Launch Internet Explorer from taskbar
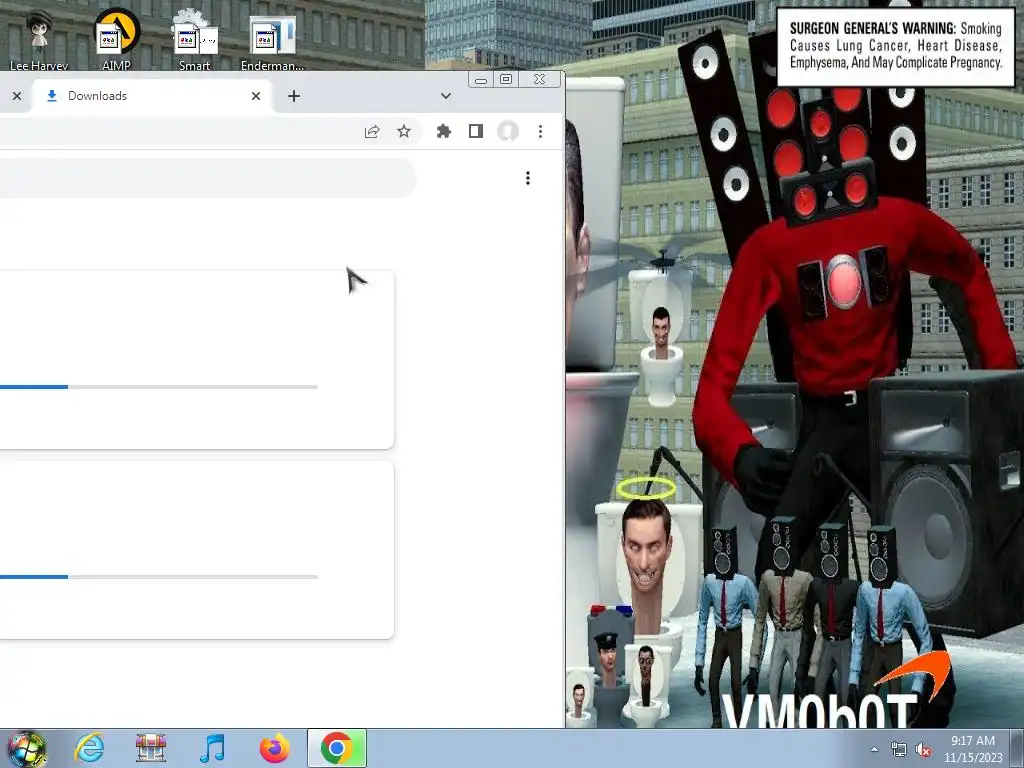 [x=89, y=748]
